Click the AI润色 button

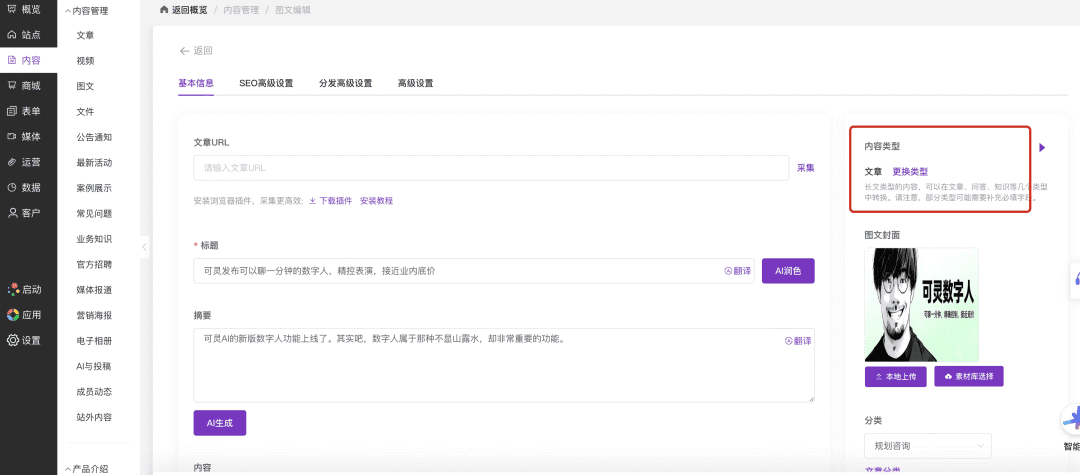coord(788,271)
